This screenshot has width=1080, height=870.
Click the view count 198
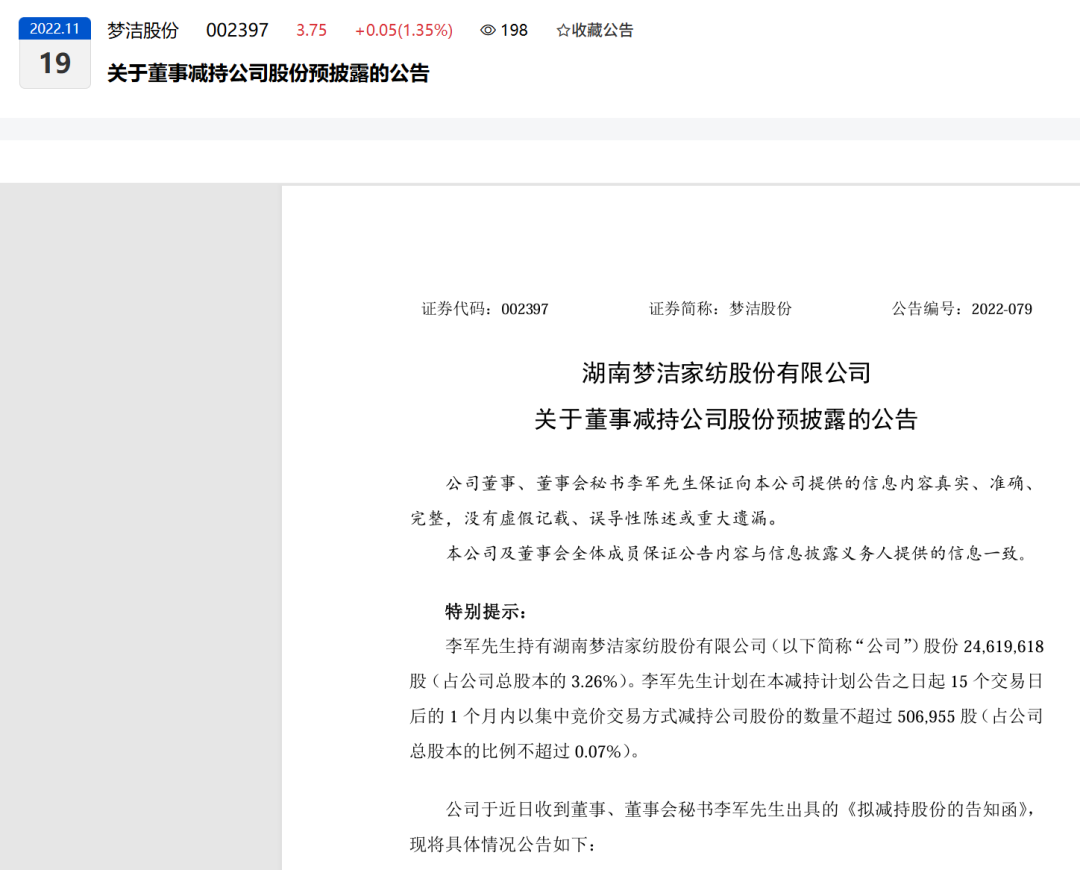coord(514,30)
